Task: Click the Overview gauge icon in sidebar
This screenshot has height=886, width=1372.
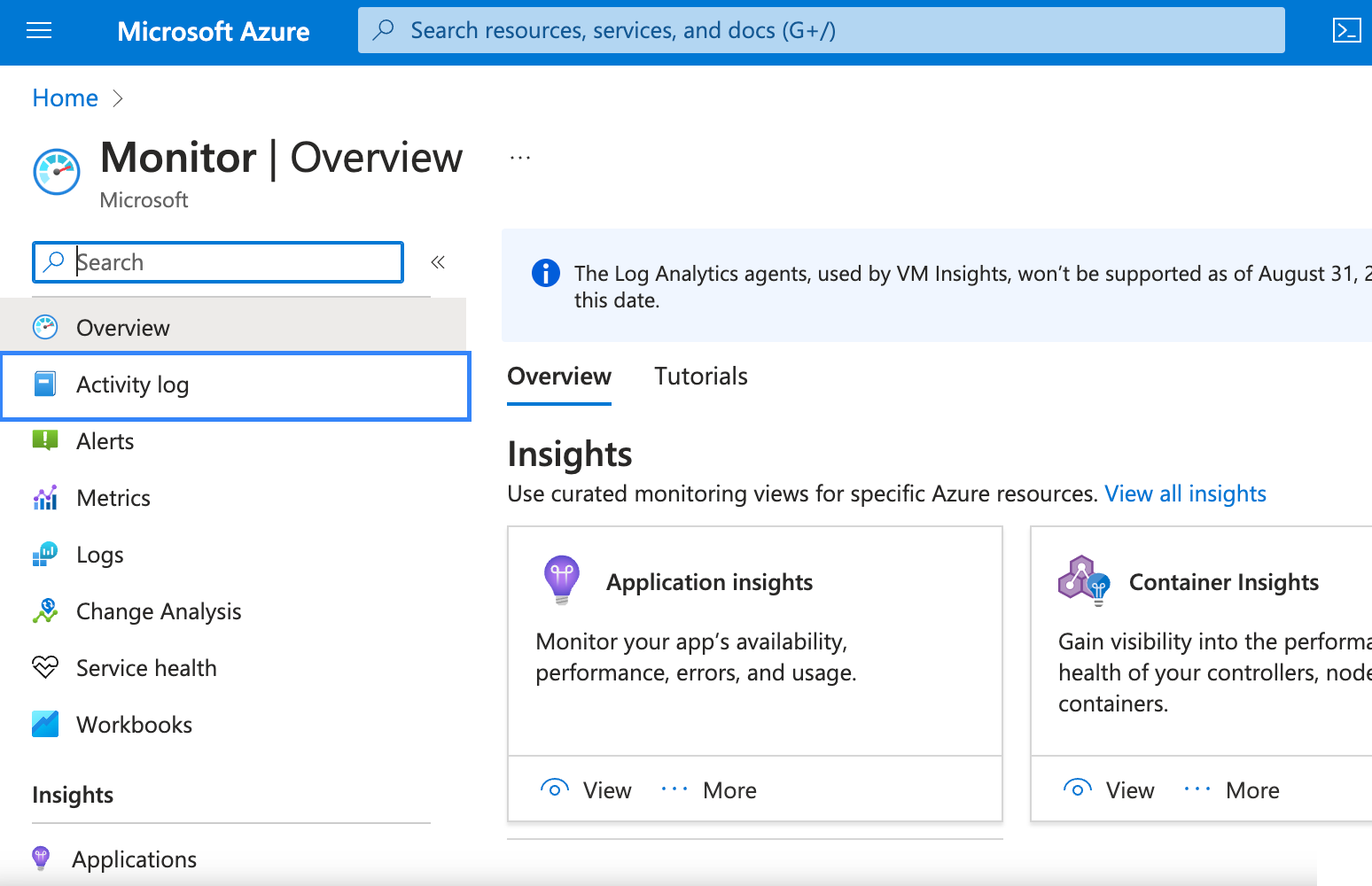Action: [45, 327]
